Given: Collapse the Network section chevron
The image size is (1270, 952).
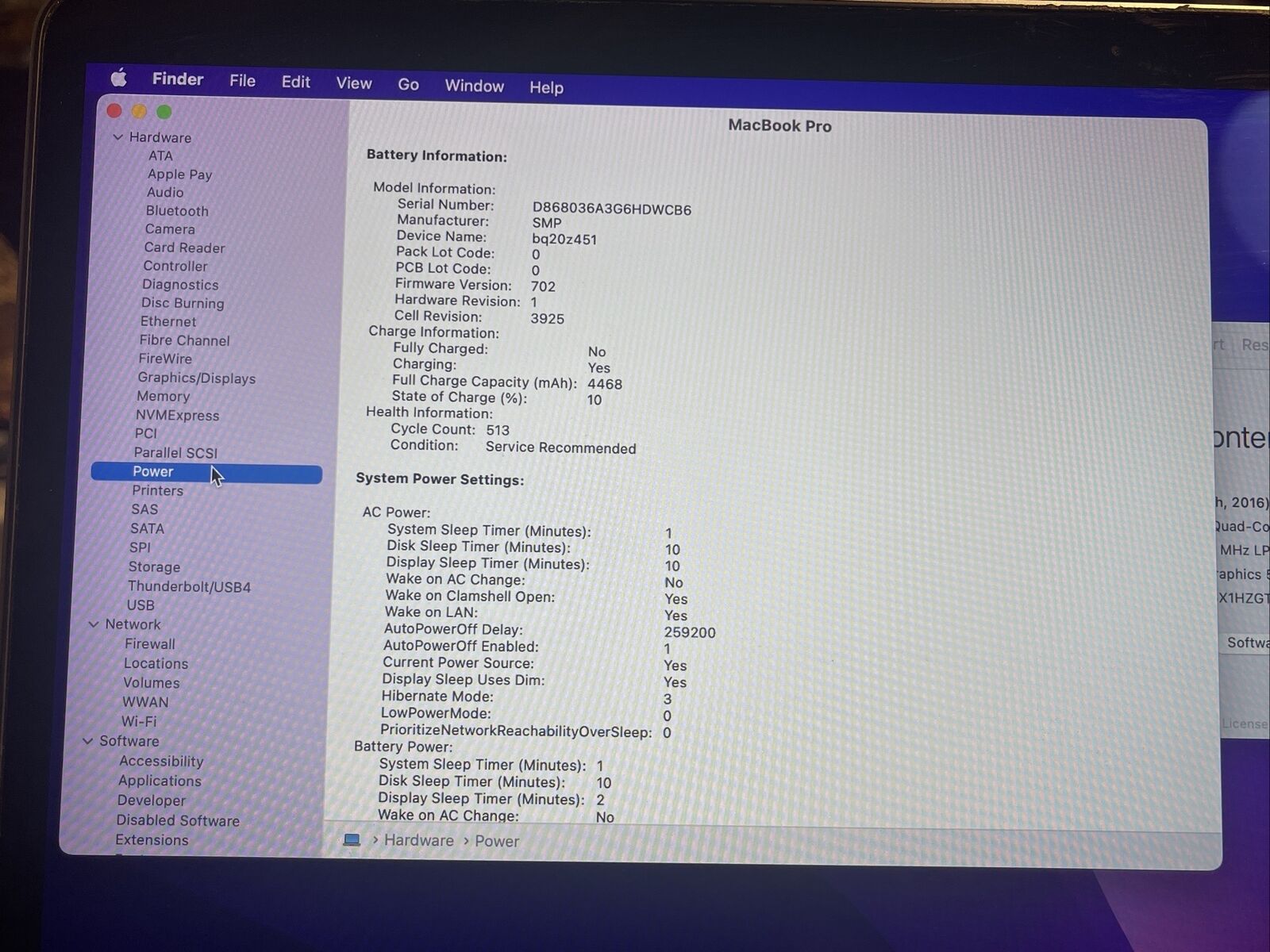Looking at the screenshot, I should point(94,624).
